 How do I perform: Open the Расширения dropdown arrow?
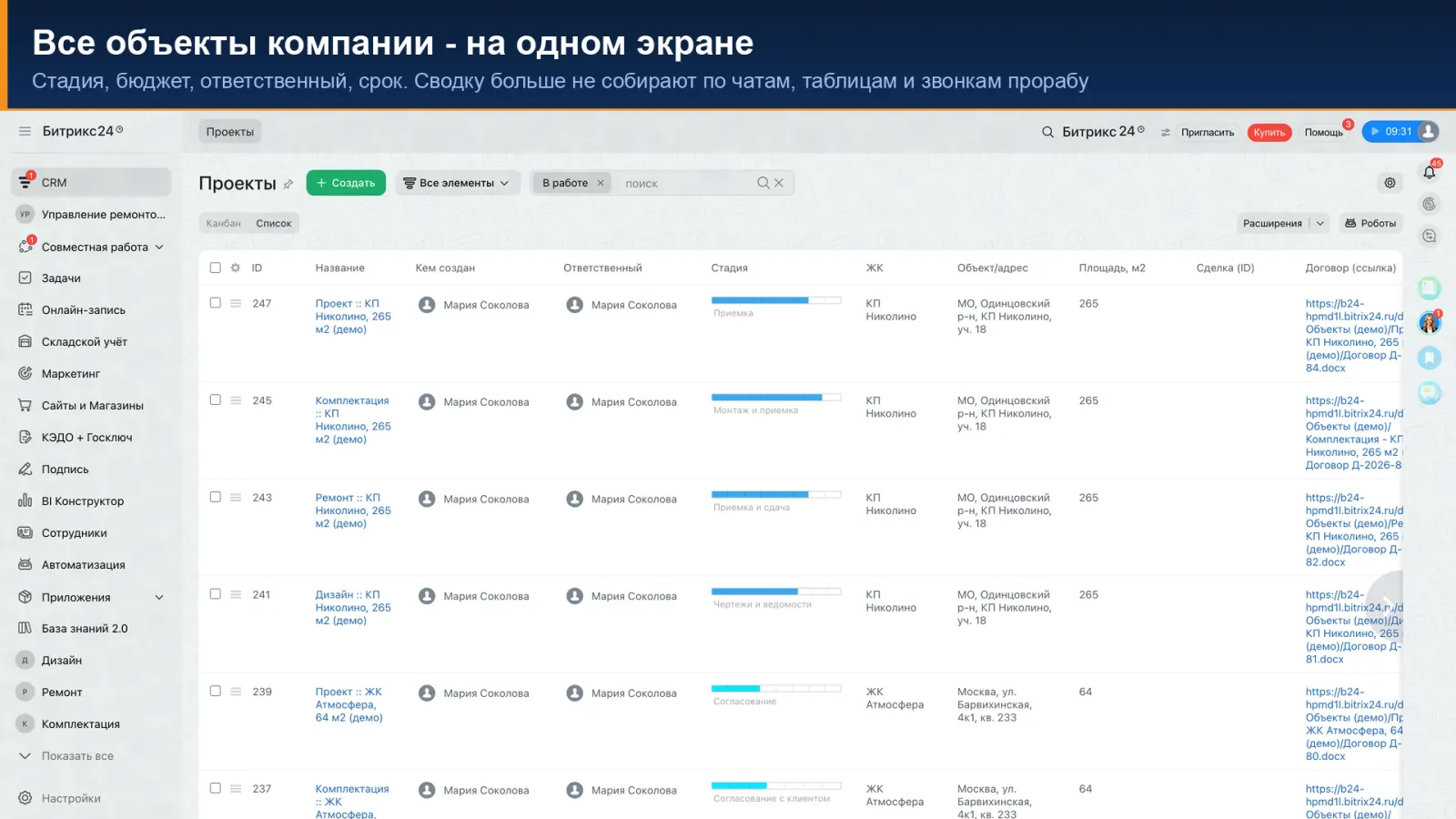click(1320, 223)
